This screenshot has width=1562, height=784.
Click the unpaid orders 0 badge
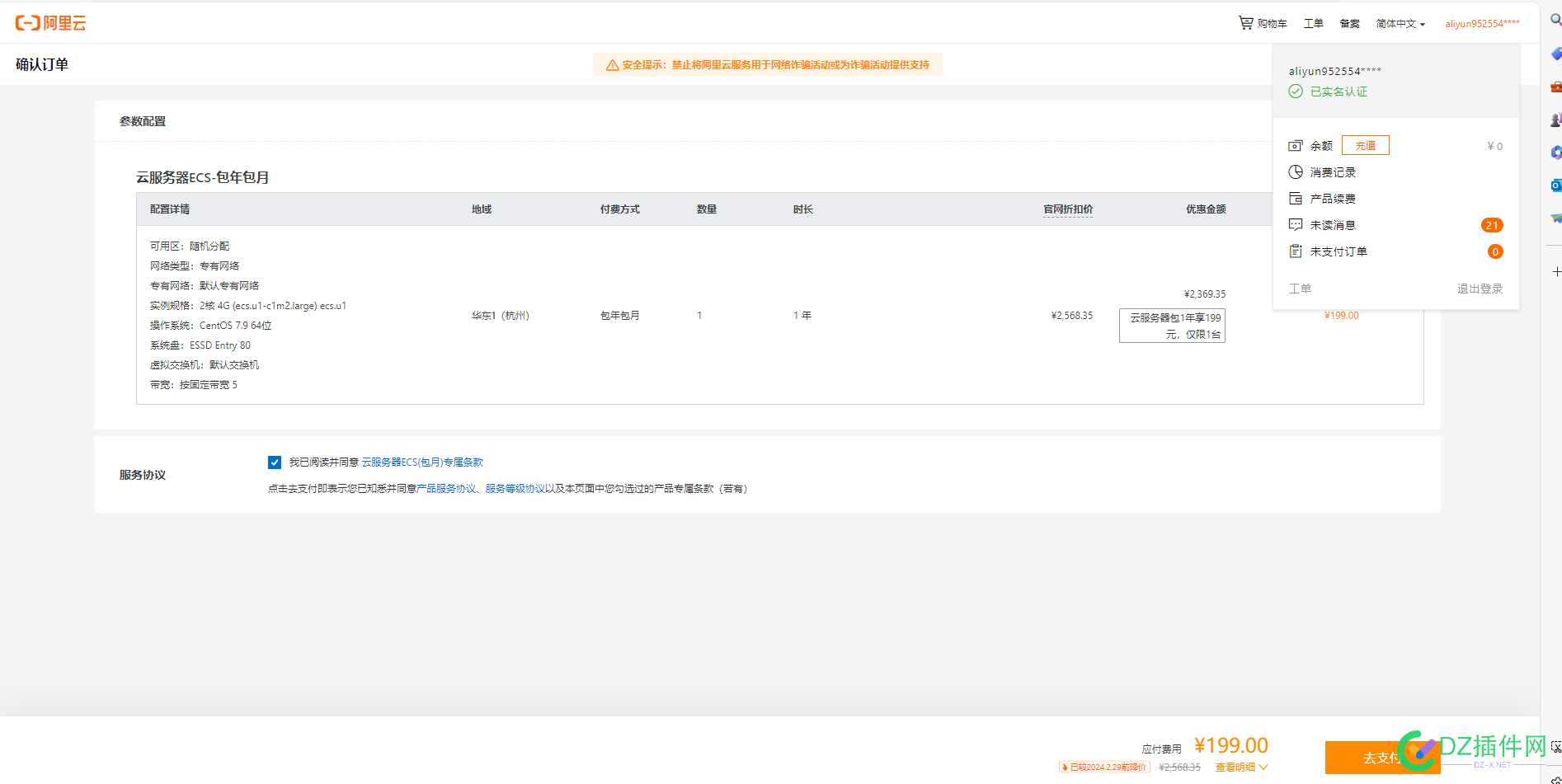tap(1495, 251)
